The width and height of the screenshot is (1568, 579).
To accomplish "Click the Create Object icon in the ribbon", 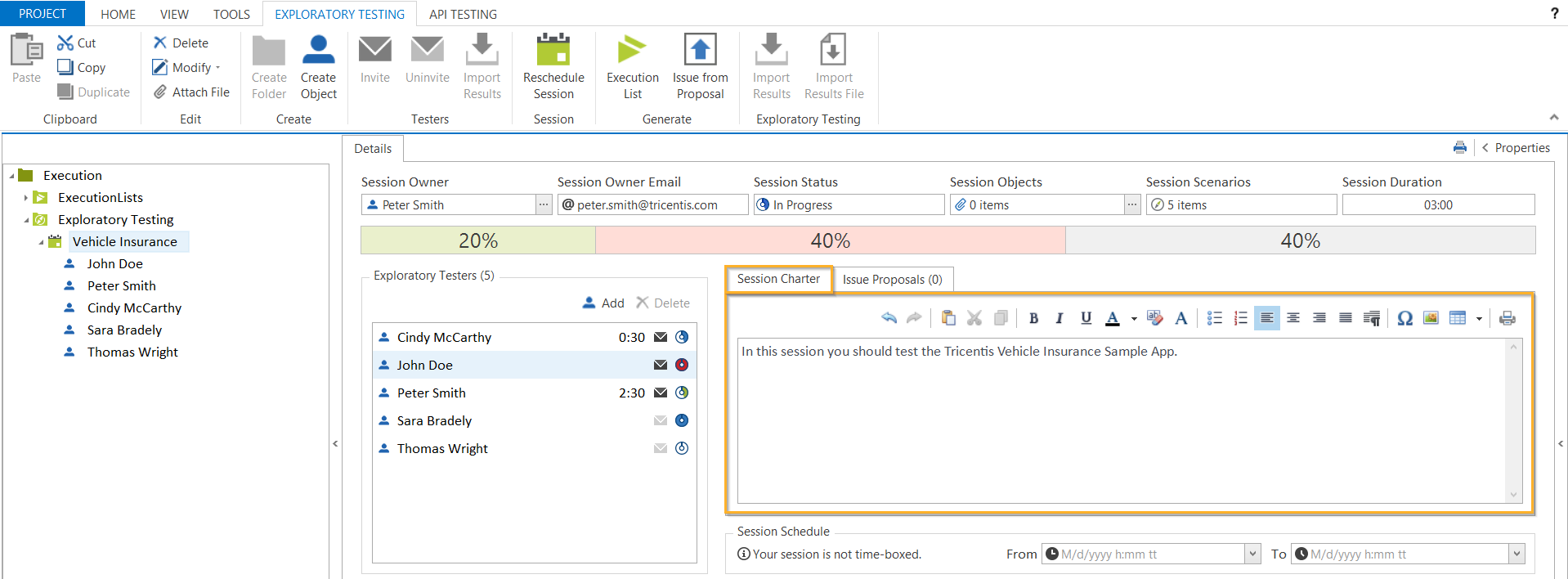I will pos(318,51).
